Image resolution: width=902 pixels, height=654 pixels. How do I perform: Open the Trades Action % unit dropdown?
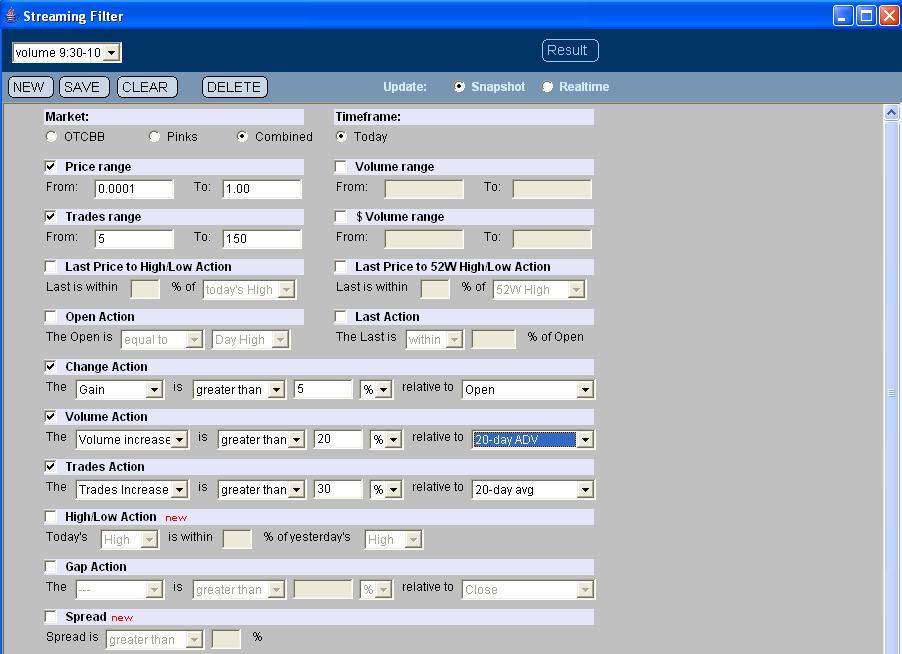coord(386,489)
